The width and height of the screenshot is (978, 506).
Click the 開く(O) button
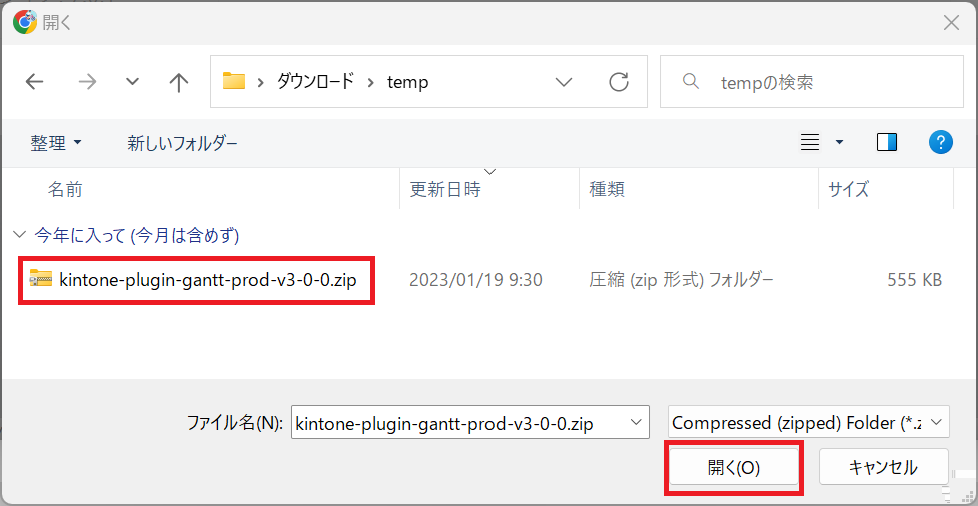pos(734,467)
